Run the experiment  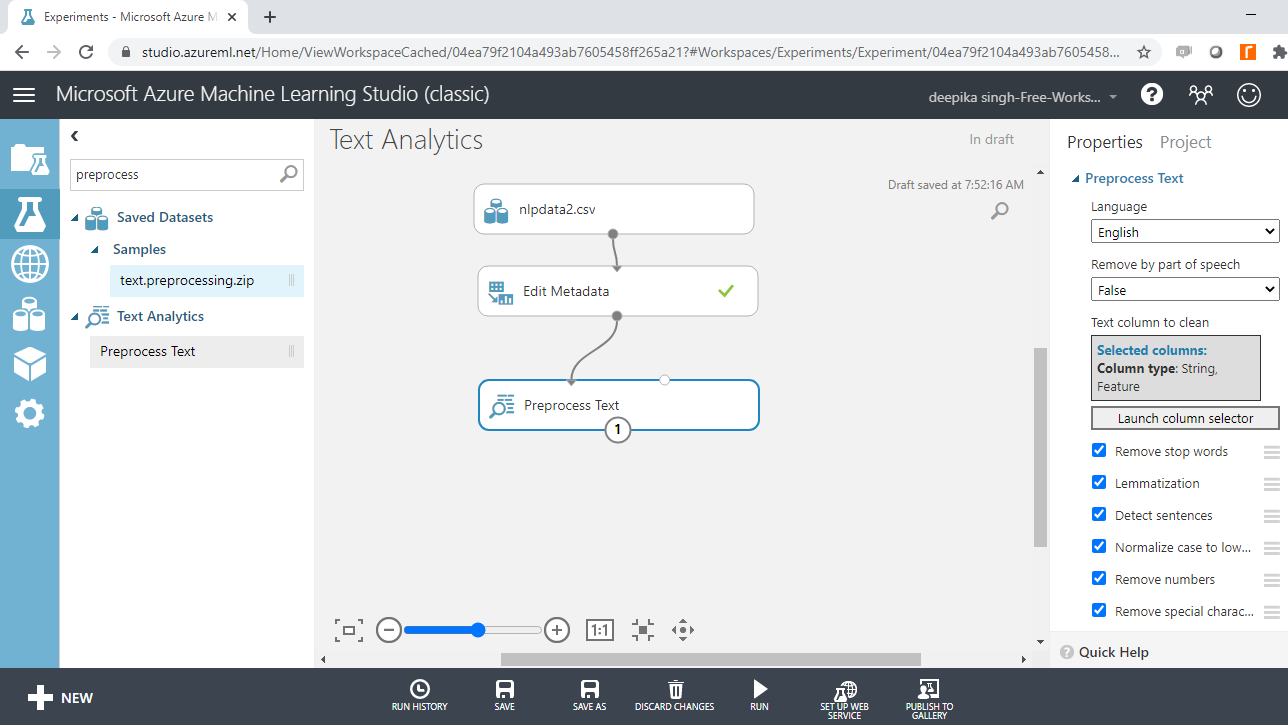(x=760, y=695)
